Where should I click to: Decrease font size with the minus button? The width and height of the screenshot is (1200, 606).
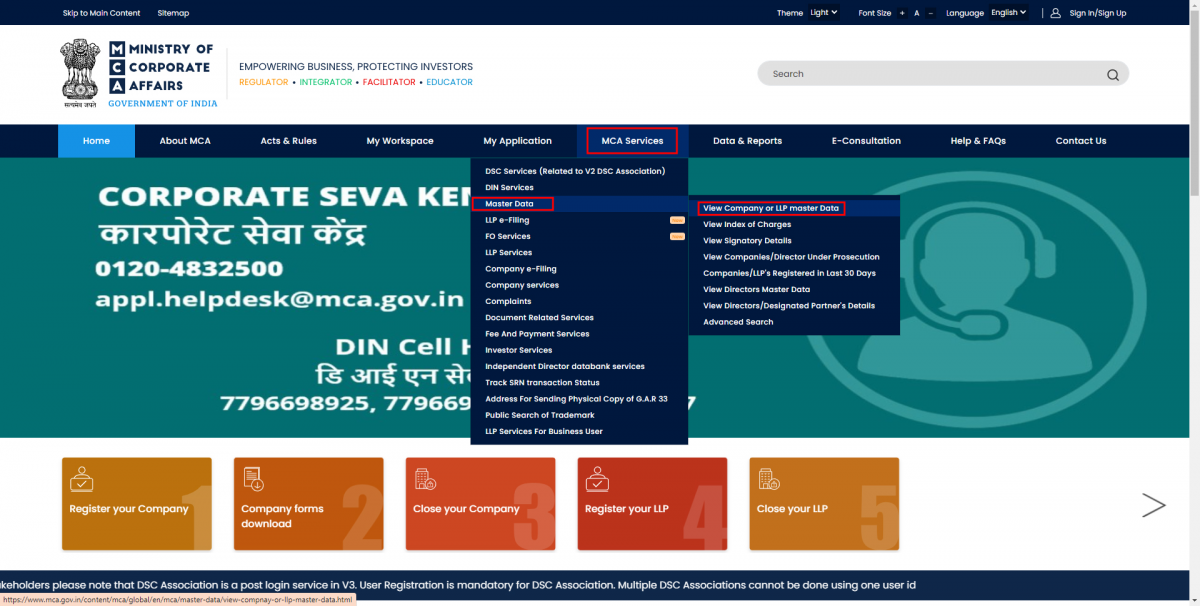[x=932, y=12]
